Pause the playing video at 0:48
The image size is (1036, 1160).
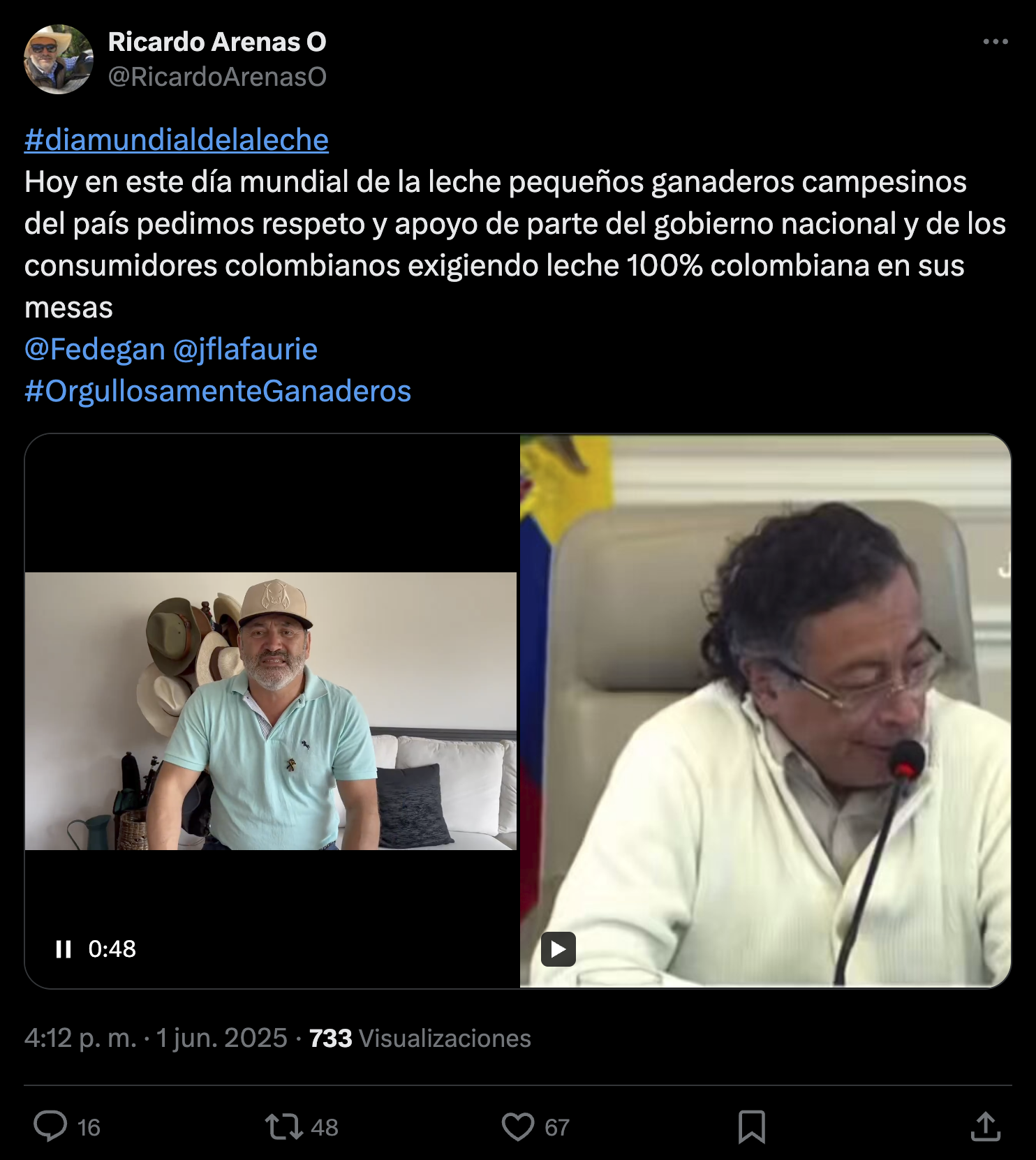(64, 949)
